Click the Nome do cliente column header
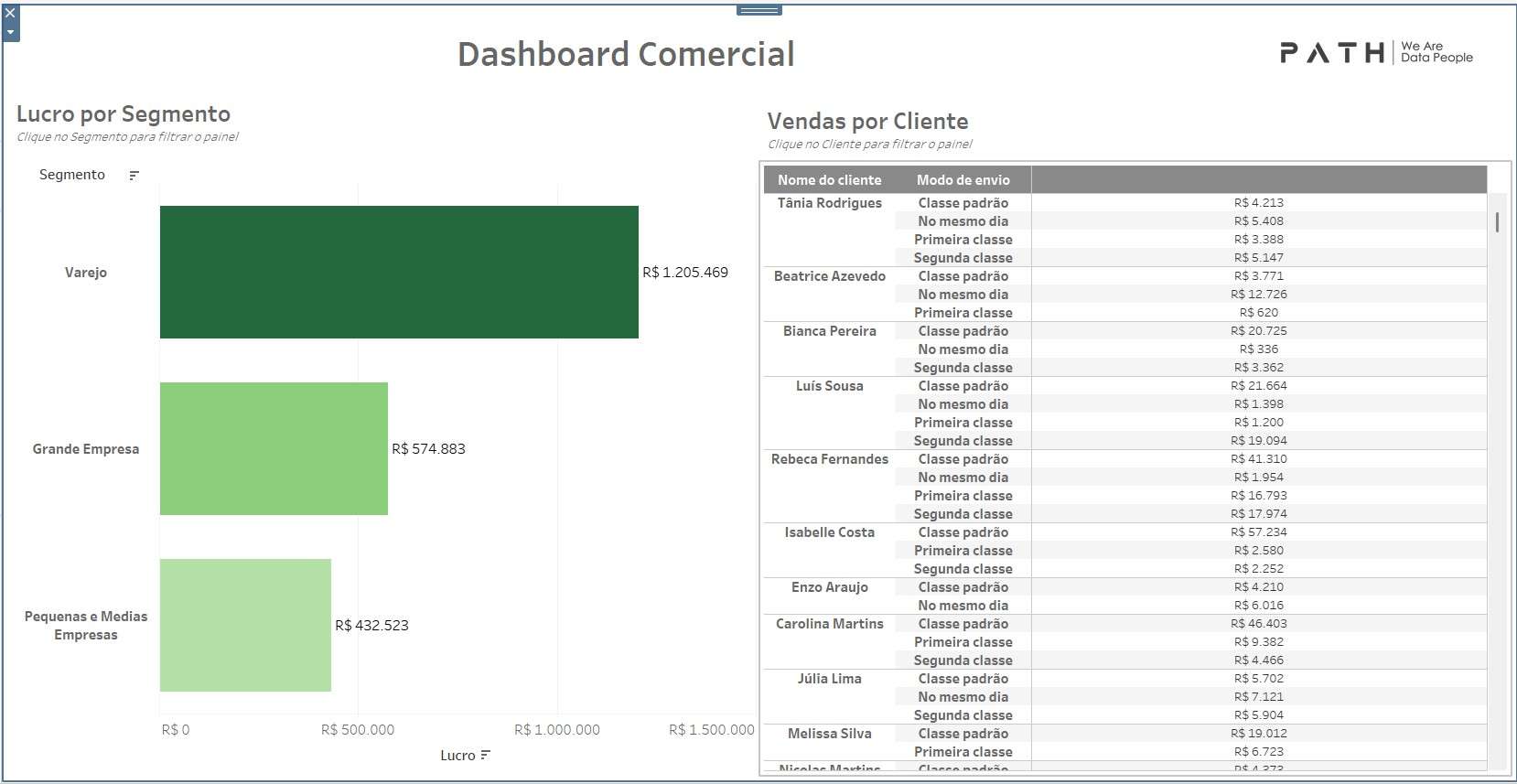Image resolution: width=1517 pixels, height=784 pixels. 829,180
